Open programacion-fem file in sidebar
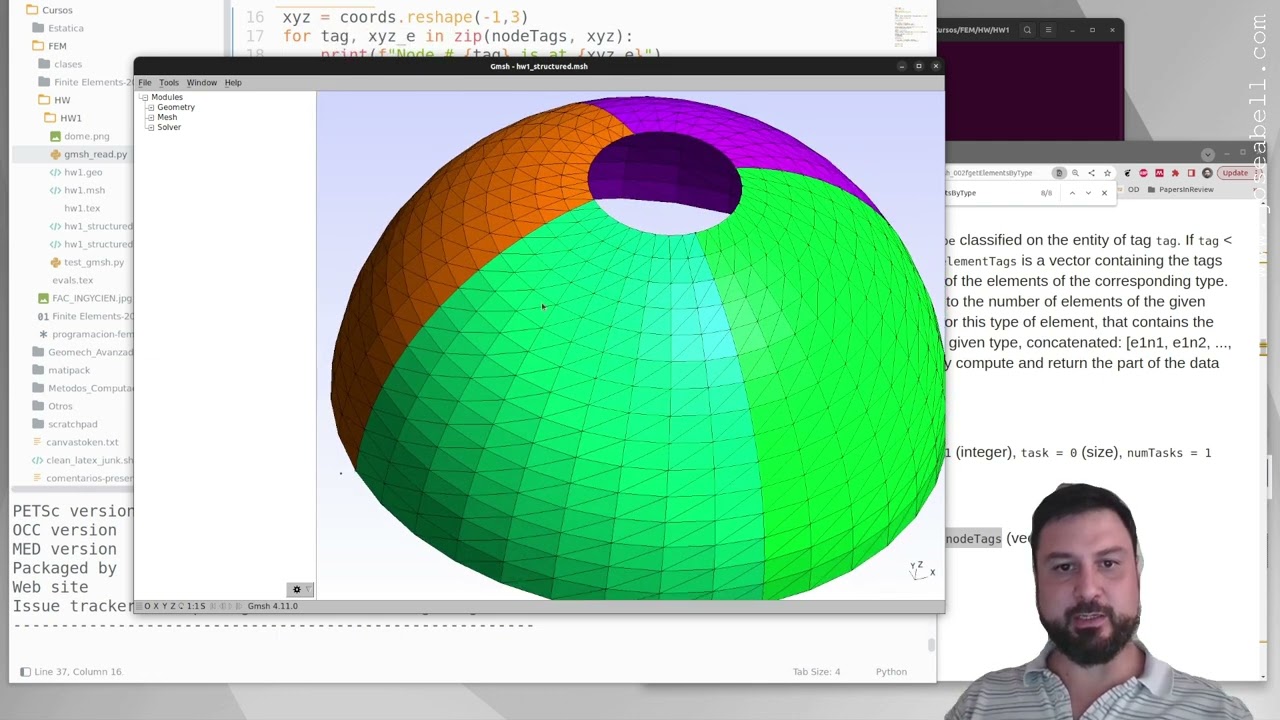 pos(92,334)
